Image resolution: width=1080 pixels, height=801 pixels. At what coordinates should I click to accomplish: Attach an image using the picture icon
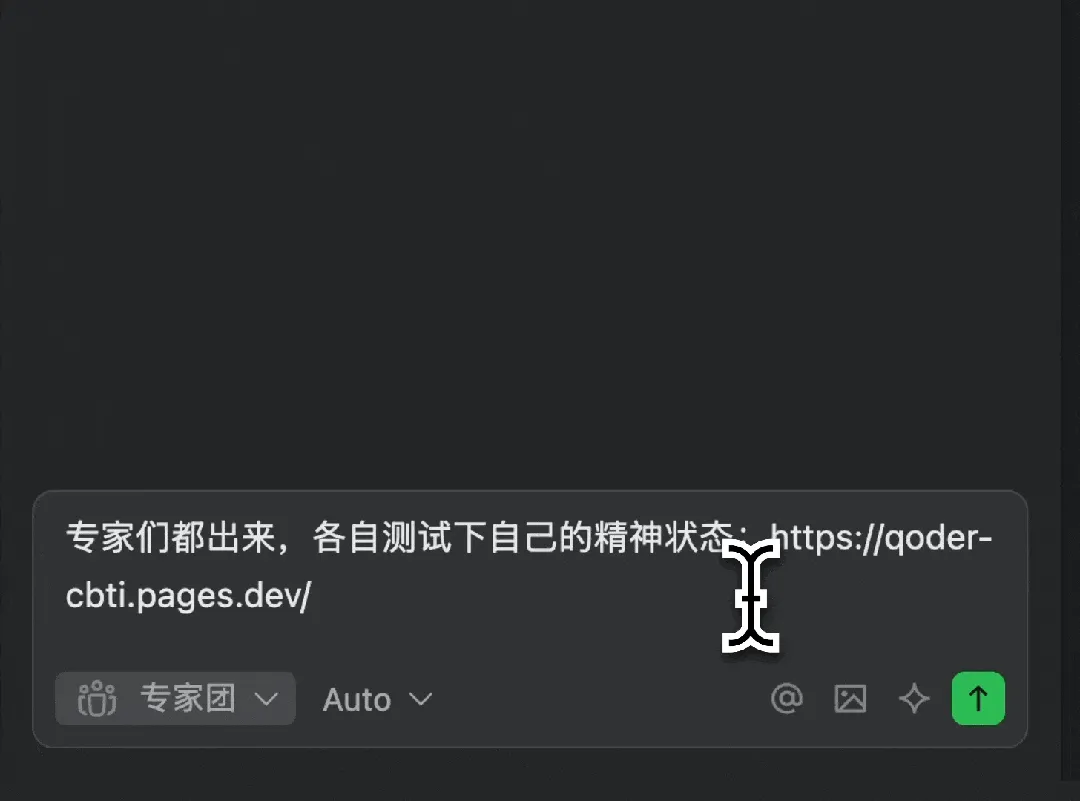click(850, 698)
